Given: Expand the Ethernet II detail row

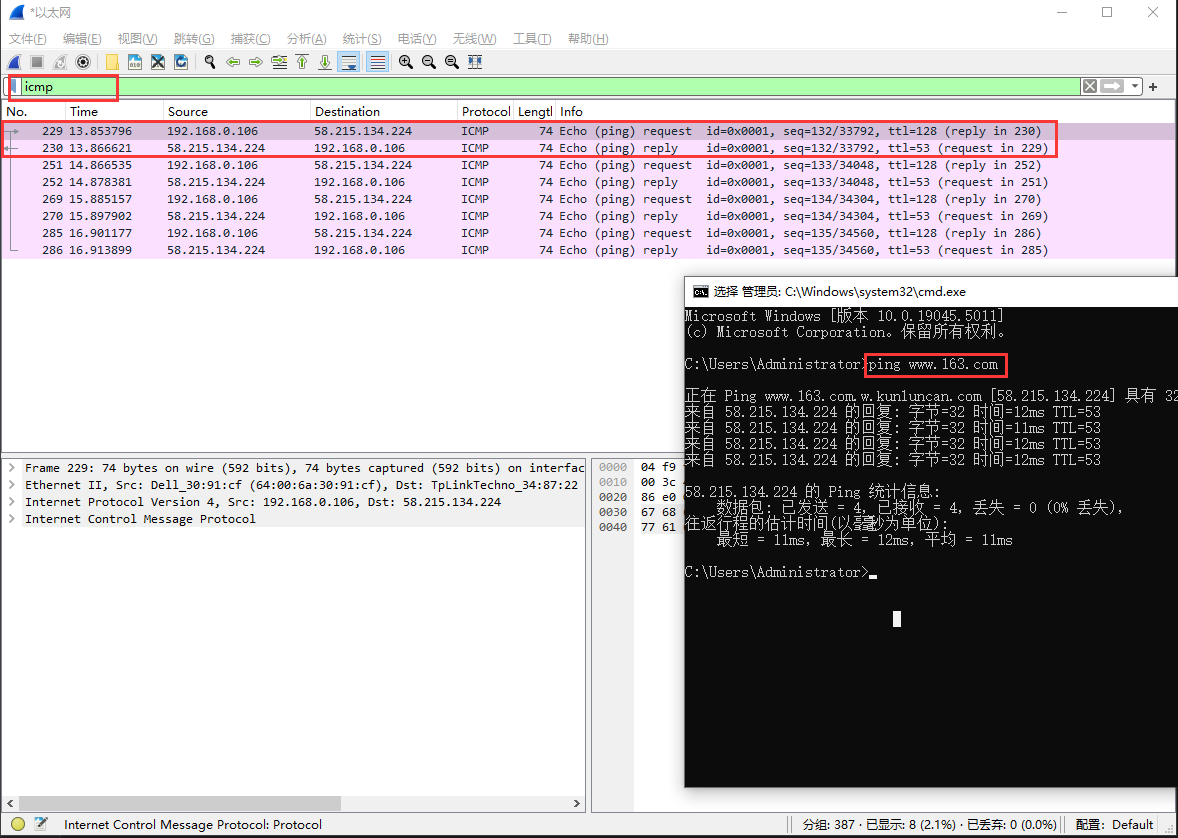Looking at the screenshot, I should click(12, 485).
